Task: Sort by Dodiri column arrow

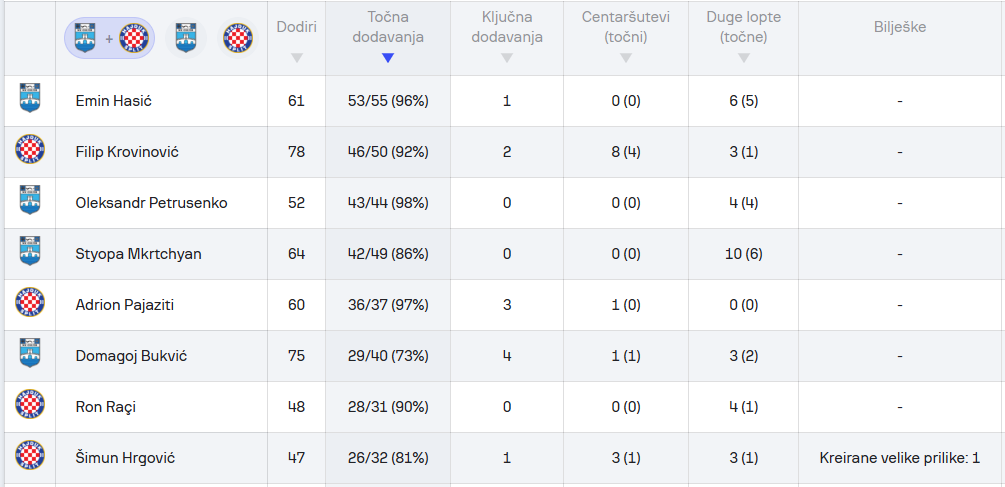Action: tap(296, 58)
